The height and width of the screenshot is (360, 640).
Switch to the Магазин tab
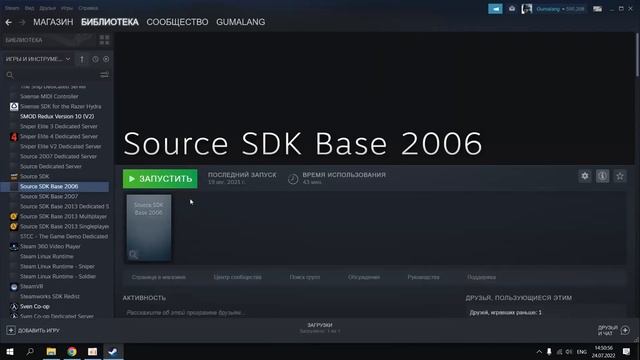[x=53, y=22]
